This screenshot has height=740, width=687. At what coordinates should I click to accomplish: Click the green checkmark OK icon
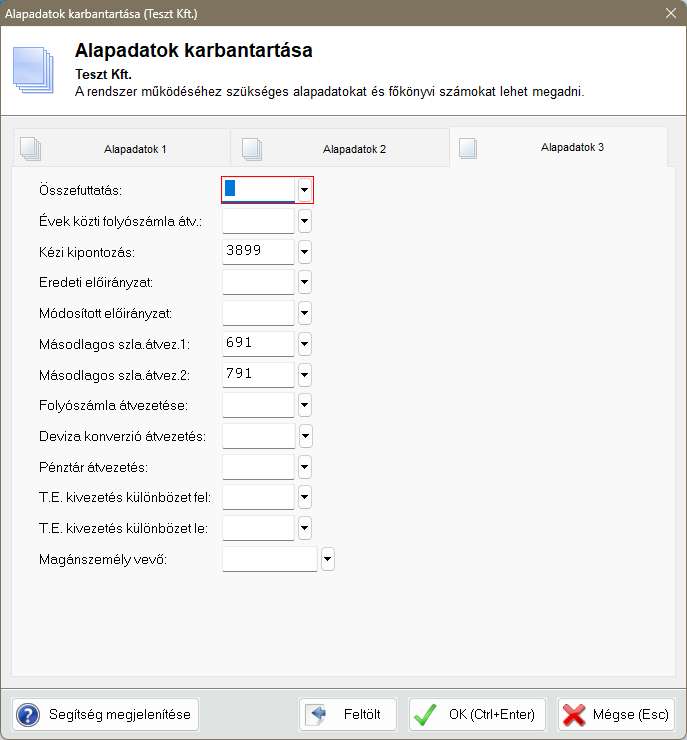[x=425, y=715]
